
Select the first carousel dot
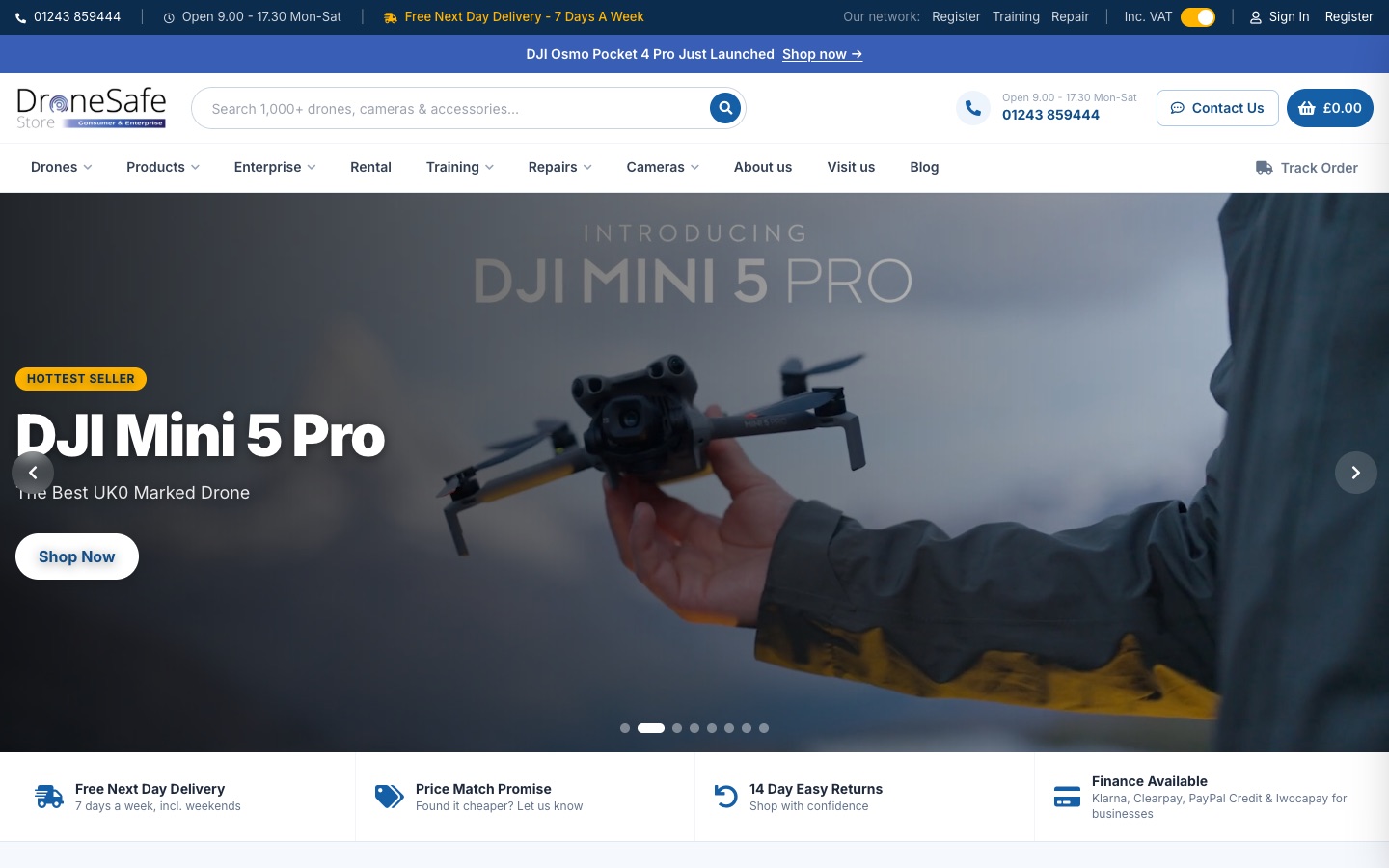click(625, 728)
